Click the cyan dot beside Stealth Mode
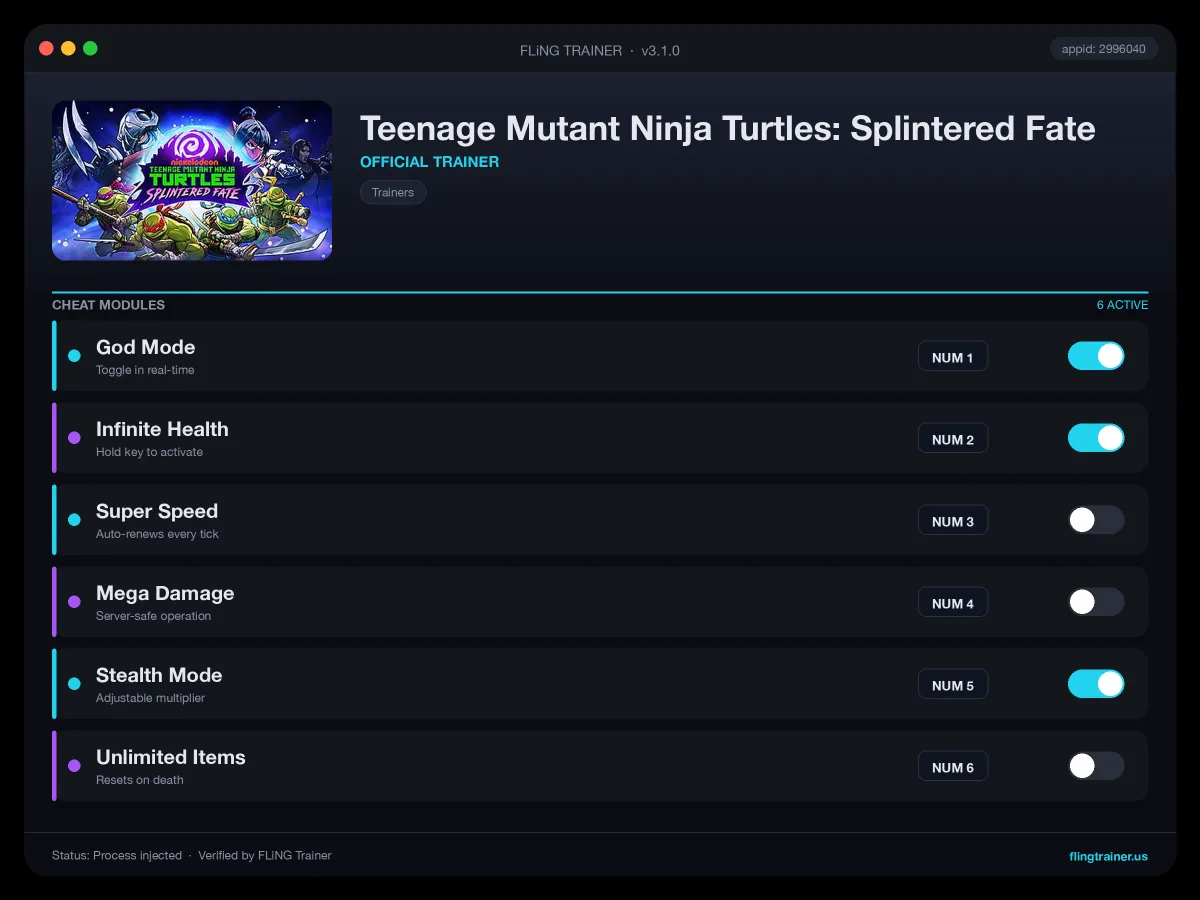1200x900 pixels. click(74, 684)
